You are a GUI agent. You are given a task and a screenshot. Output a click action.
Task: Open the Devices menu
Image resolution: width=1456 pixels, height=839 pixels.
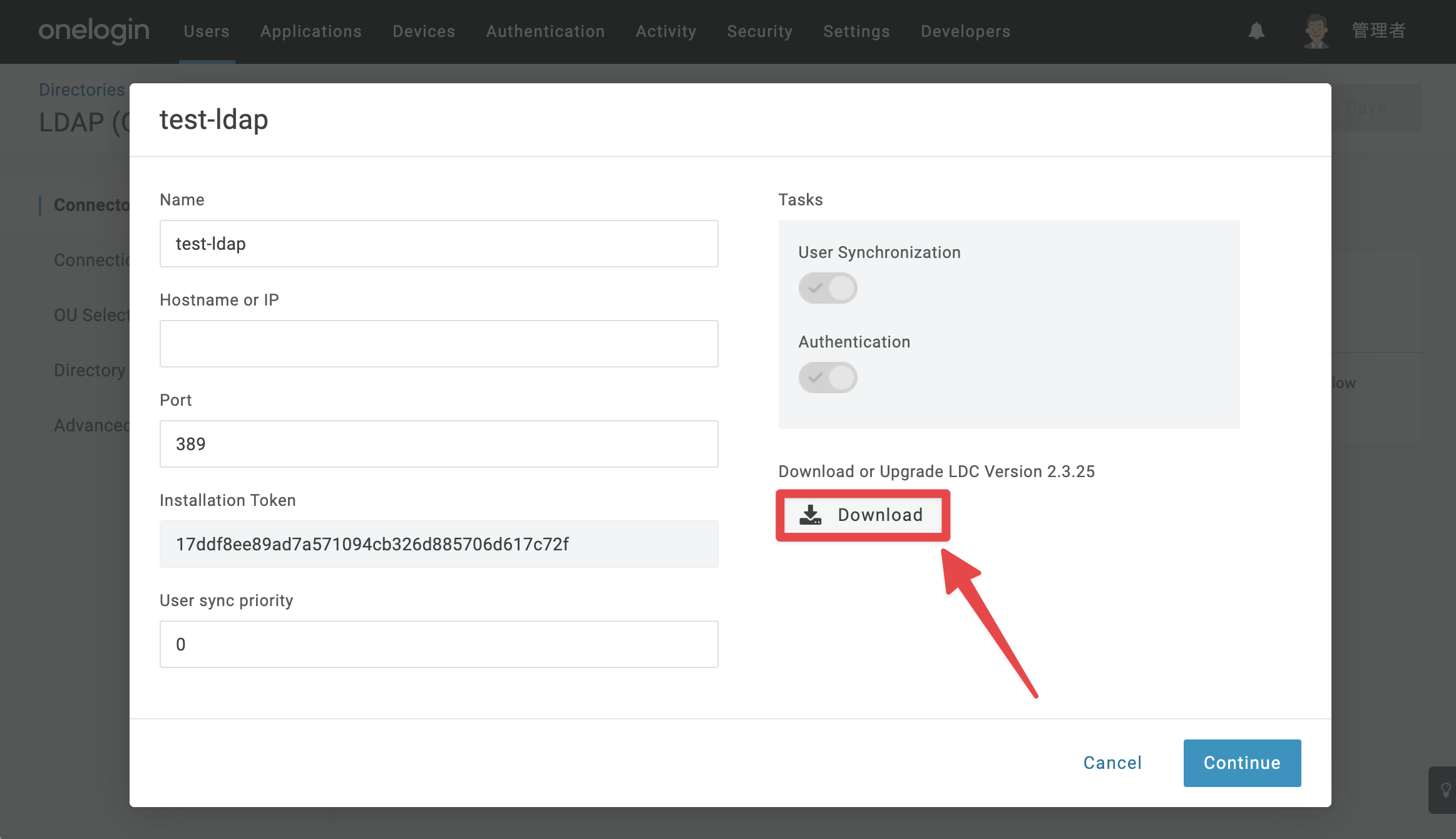click(424, 31)
